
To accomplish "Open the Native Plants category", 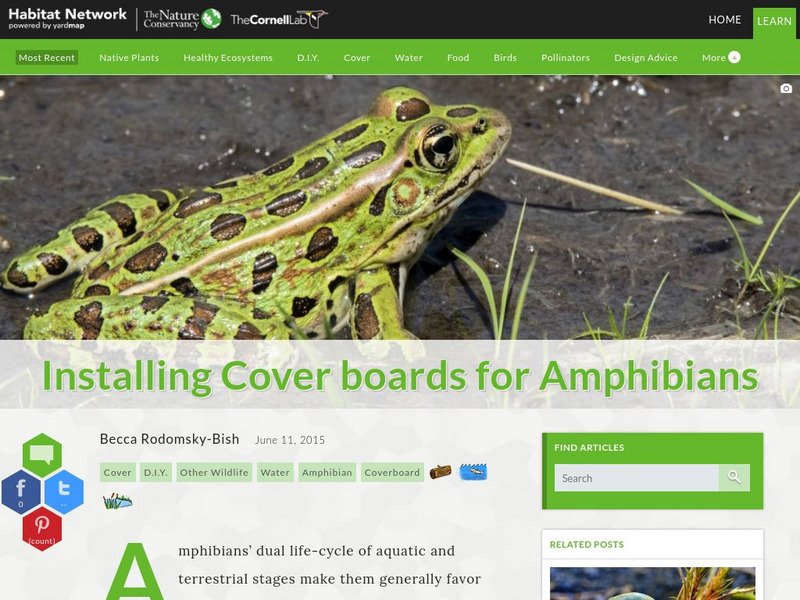I will (x=129, y=58).
